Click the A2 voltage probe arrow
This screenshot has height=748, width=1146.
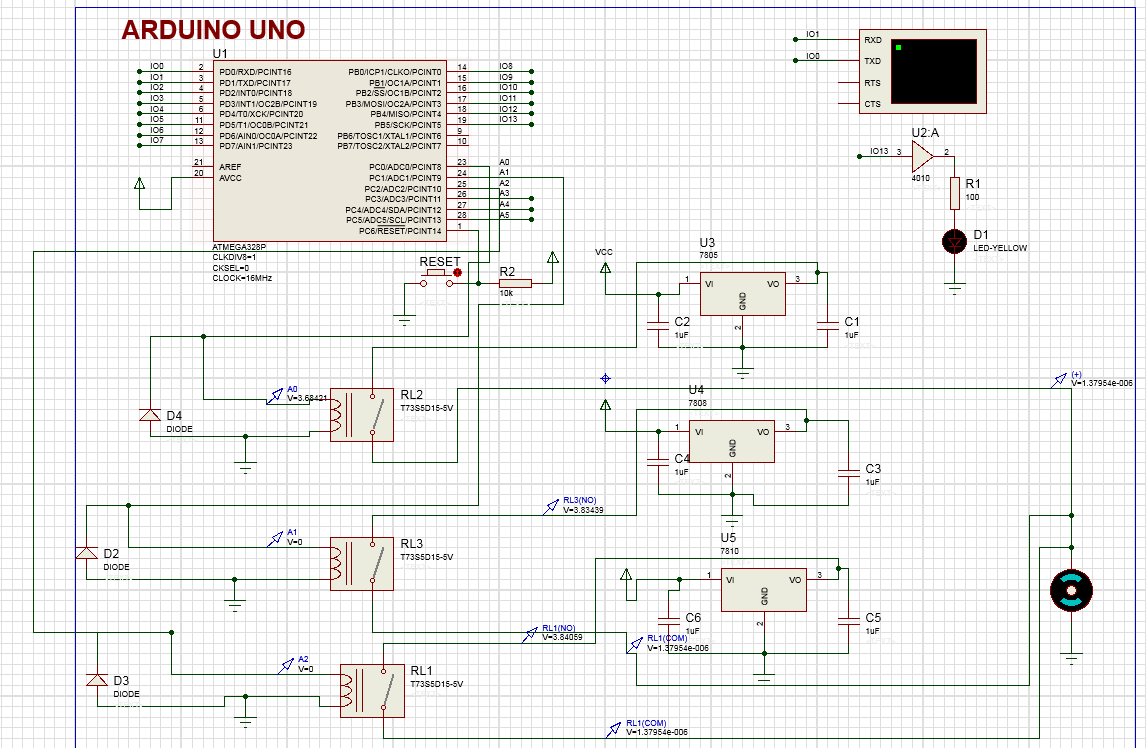[286, 666]
